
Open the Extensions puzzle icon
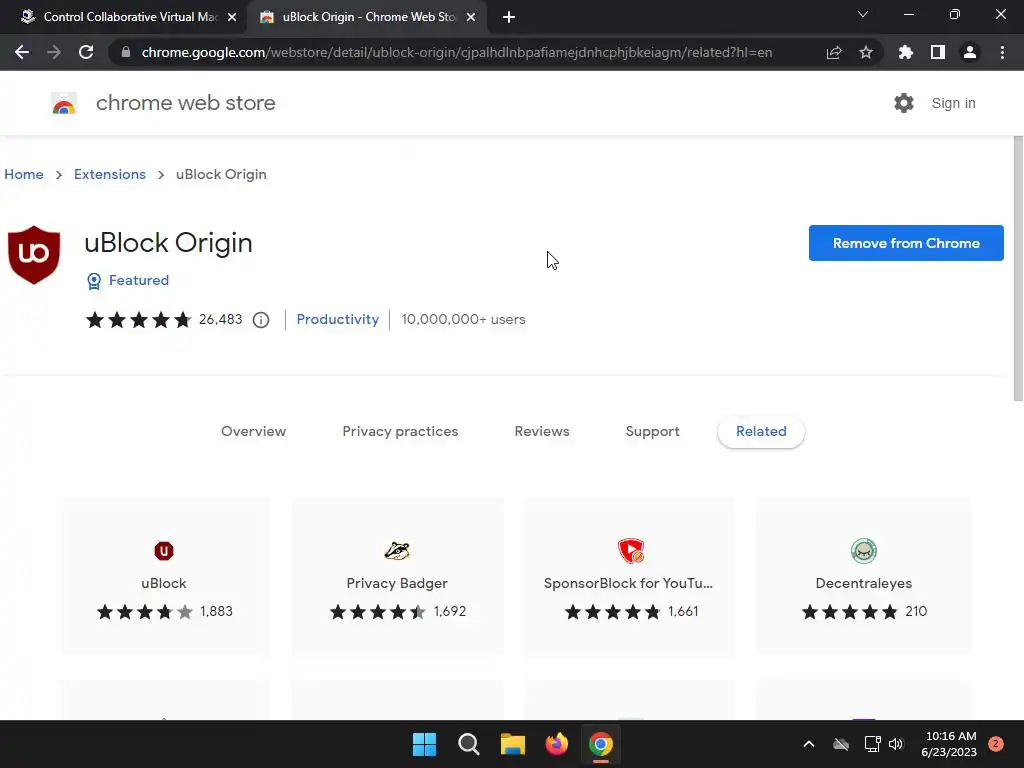pyautogui.click(x=906, y=52)
